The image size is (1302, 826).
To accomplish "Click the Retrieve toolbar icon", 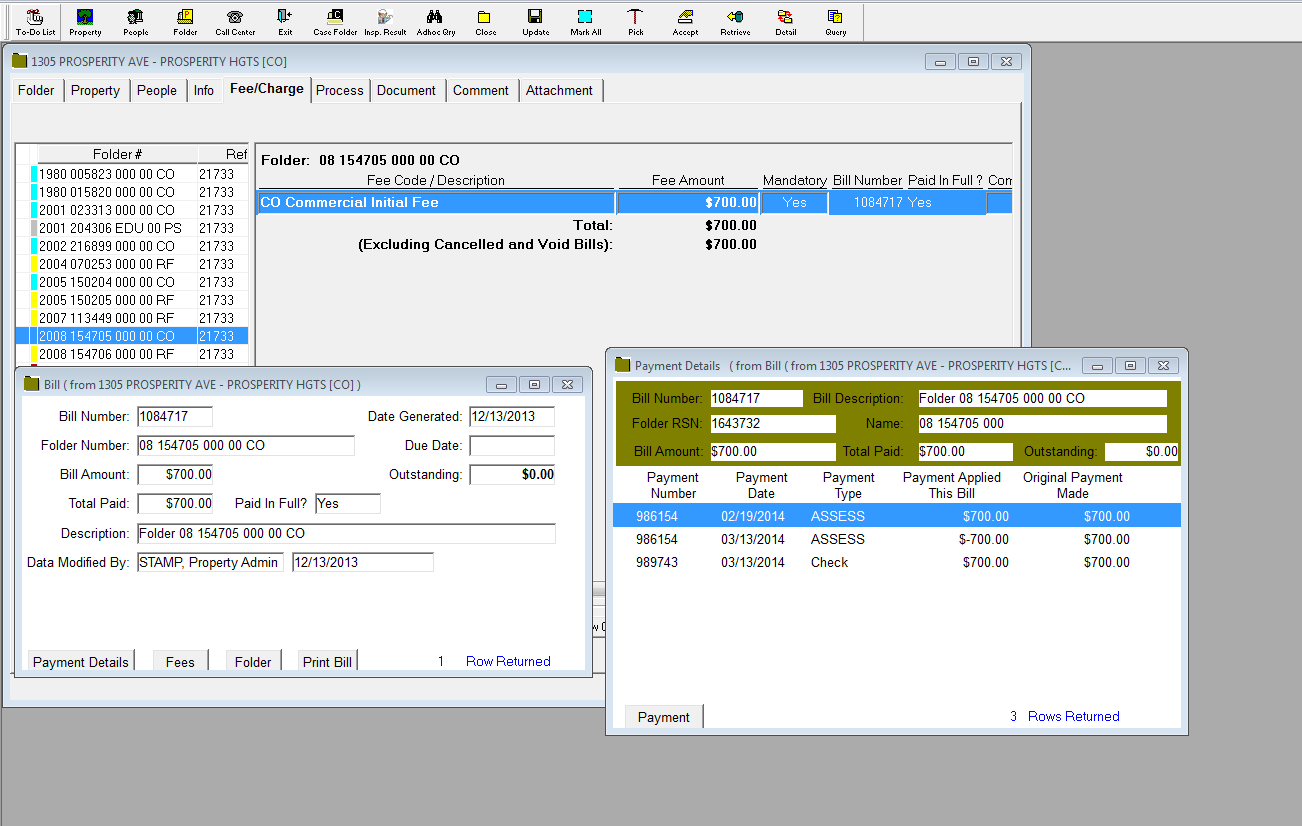I will click(735, 21).
